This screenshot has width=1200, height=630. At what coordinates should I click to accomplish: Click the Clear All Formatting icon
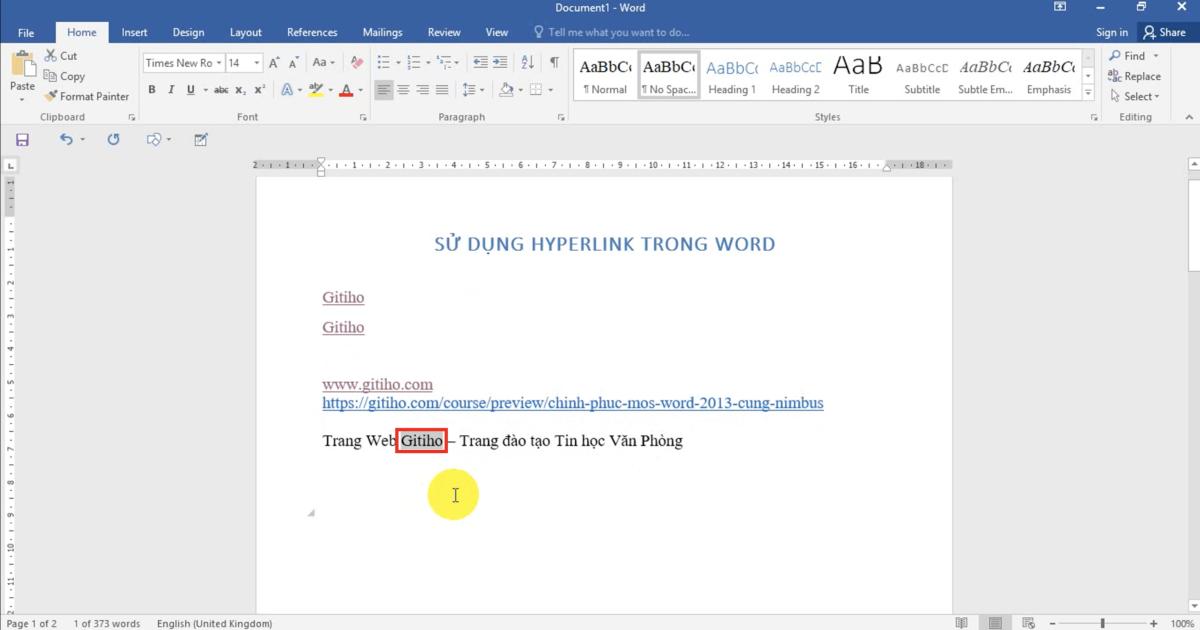(x=356, y=62)
